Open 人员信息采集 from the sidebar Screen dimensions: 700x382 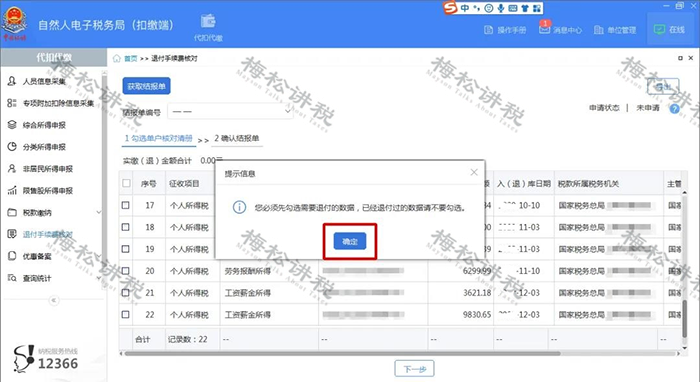click(x=44, y=81)
